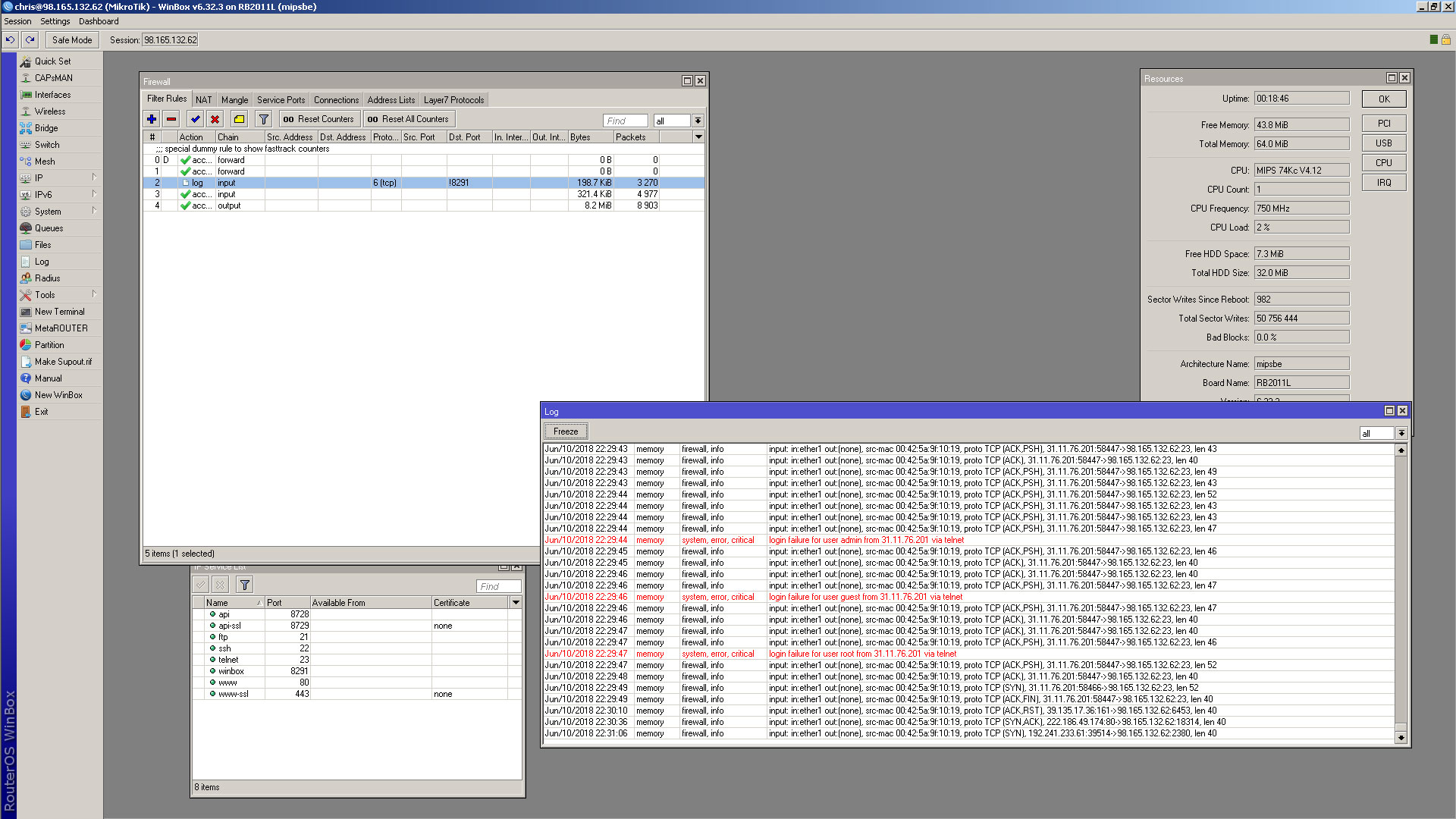Click the IP Service List filter funnel icon
Image resolution: width=1456 pixels, height=819 pixels.
(245, 585)
